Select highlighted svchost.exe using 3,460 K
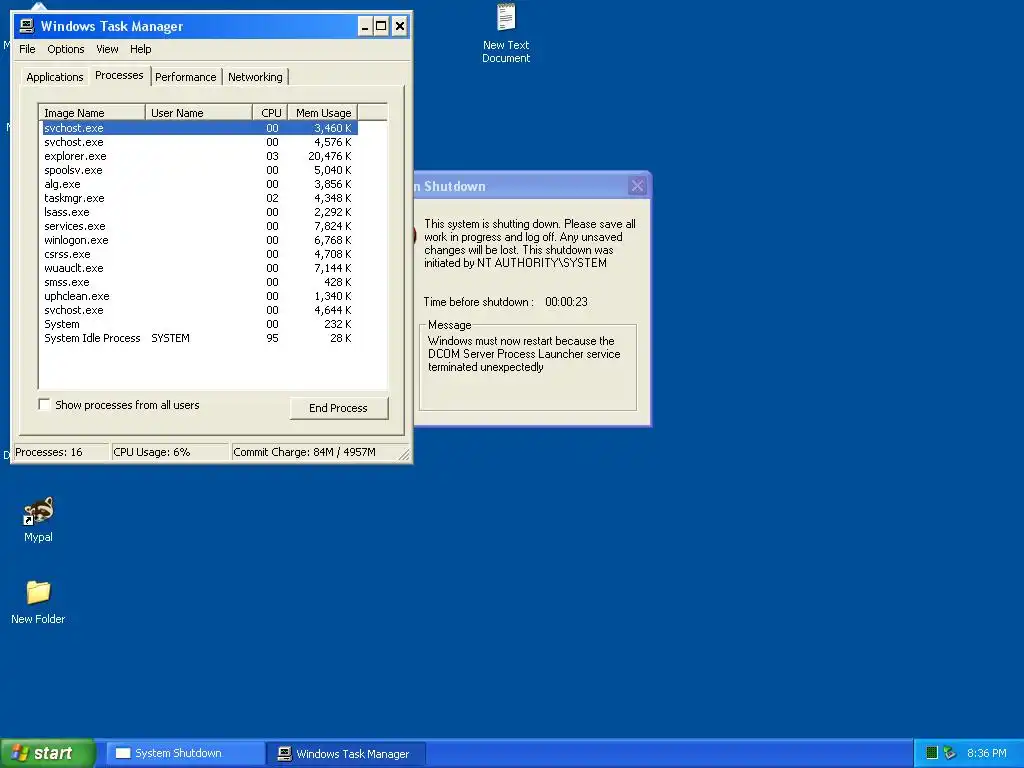1024x768 pixels. [x=199, y=128]
